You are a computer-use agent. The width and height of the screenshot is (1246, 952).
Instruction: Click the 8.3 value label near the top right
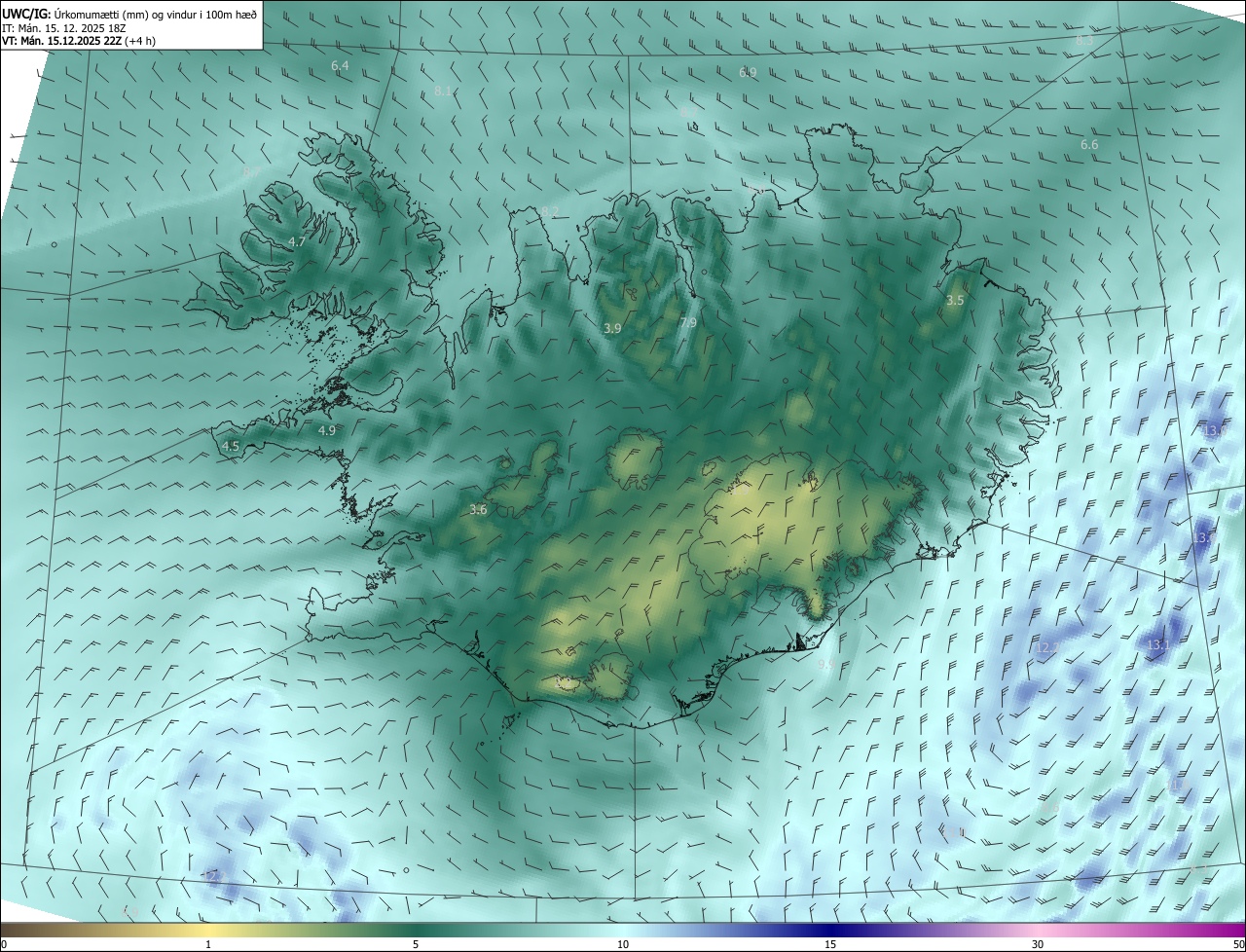pos(1084,40)
